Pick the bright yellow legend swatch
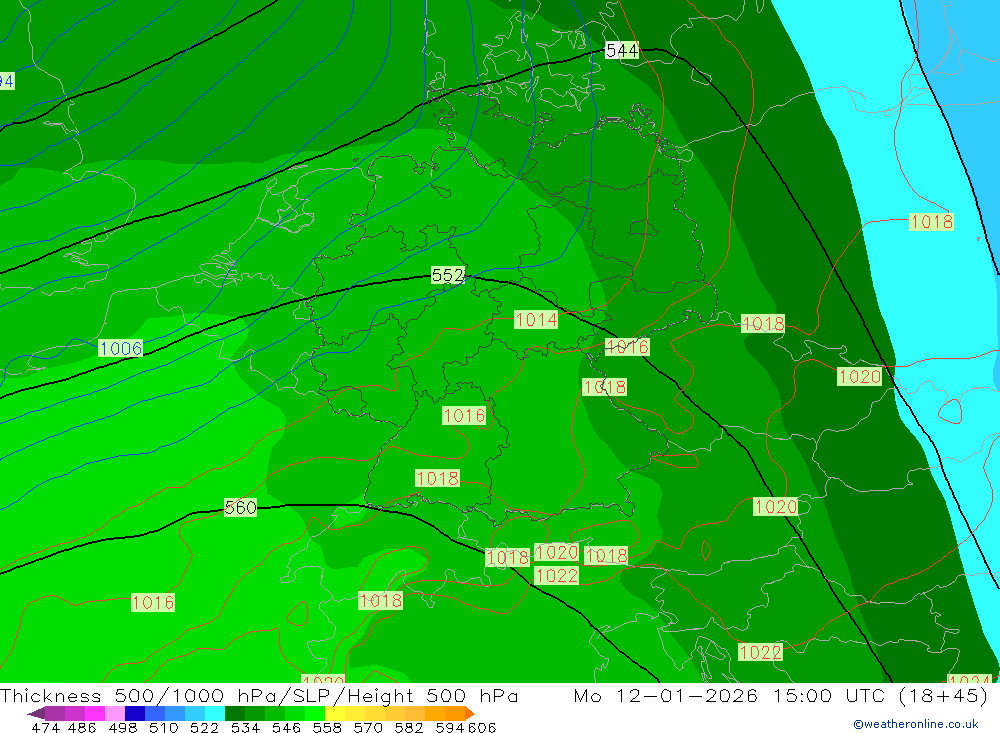 pyautogui.click(x=335, y=713)
